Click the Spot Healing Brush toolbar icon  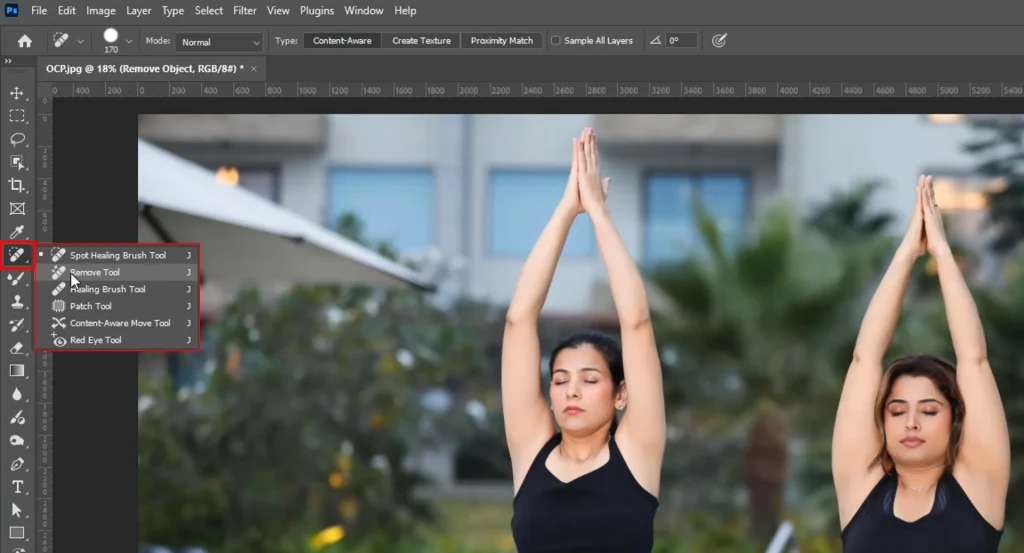(x=17, y=255)
